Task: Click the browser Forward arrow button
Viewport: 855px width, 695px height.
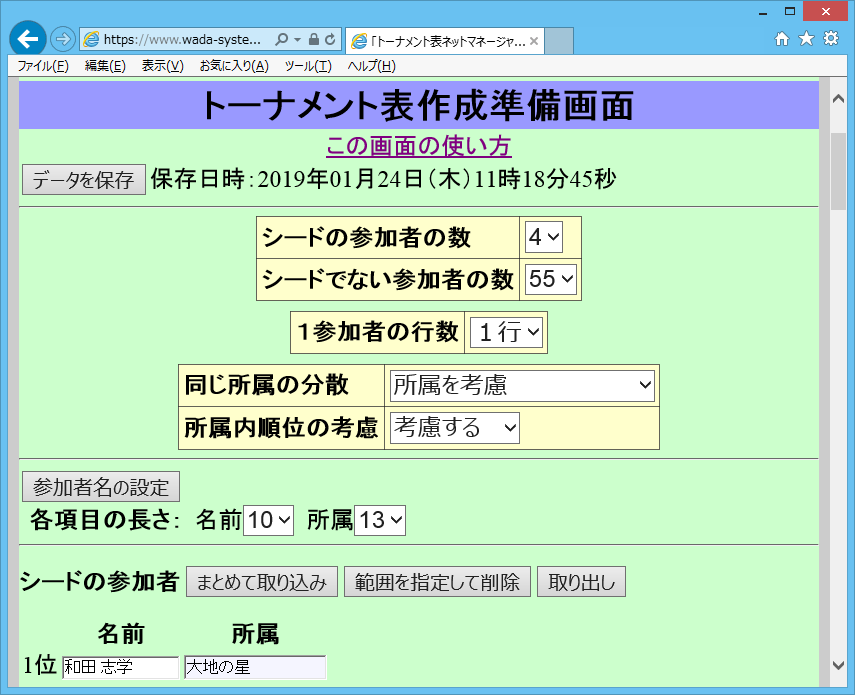Action: click(63, 39)
